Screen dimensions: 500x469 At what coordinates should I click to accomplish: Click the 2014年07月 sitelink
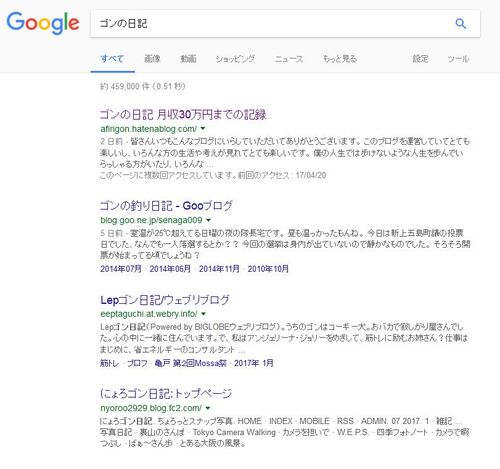coord(121,269)
